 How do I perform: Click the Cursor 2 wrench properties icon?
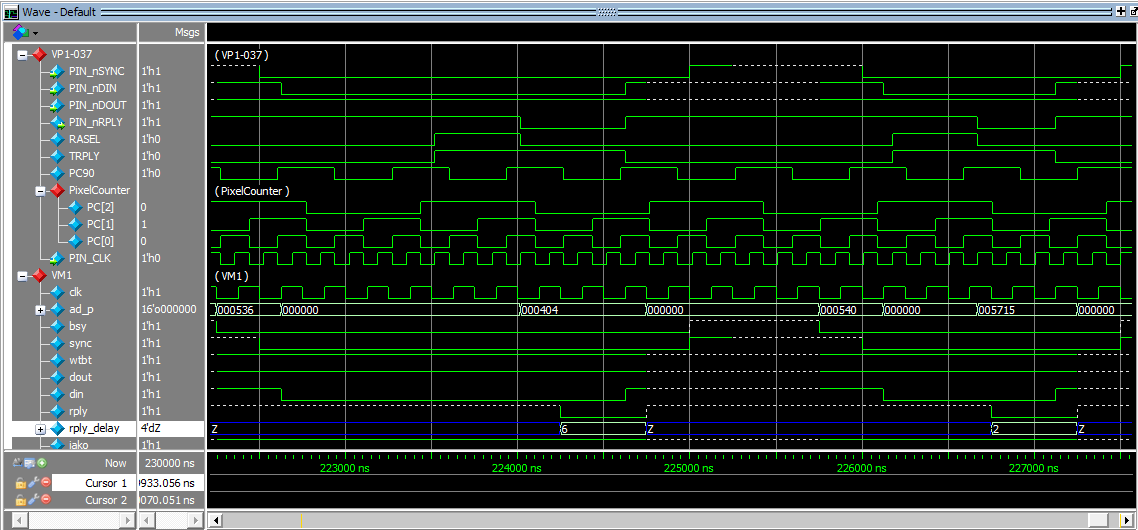[x=33, y=500]
